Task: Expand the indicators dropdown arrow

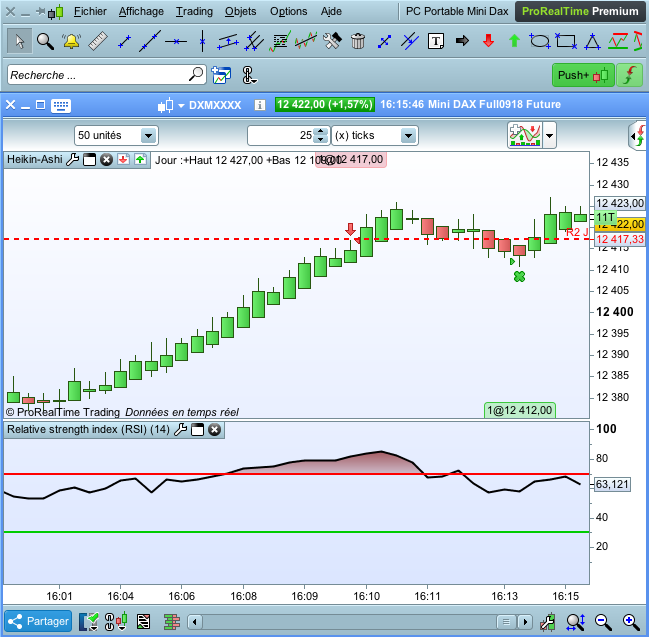Action: pos(549,135)
